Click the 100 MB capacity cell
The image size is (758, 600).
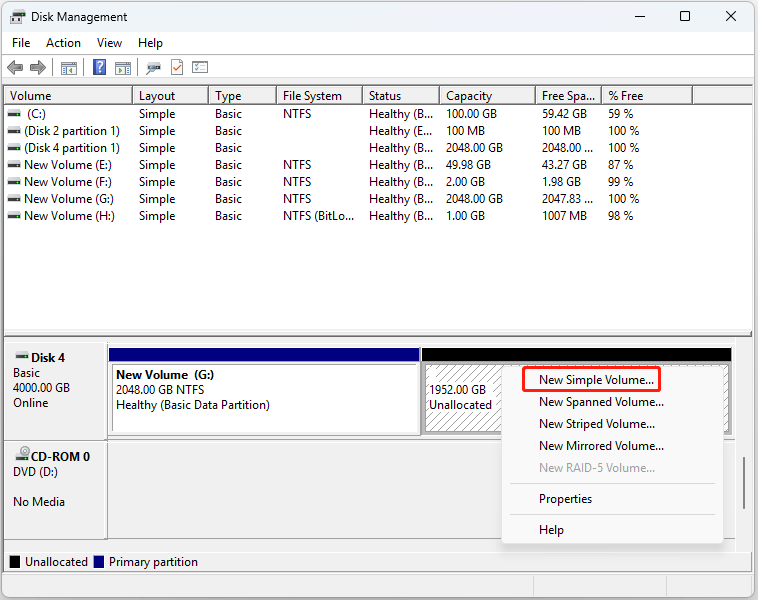point(465,131)
